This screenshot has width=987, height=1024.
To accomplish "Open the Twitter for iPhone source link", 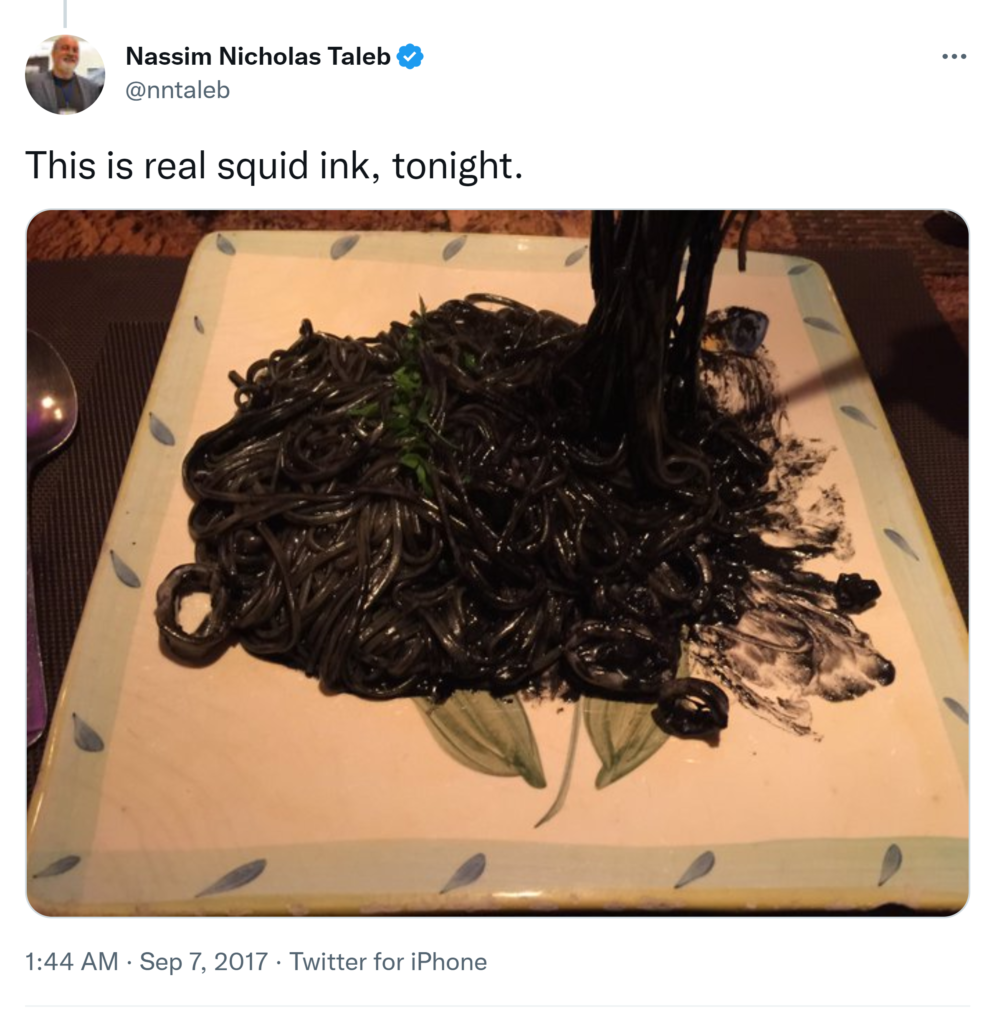I will (388, 962).
